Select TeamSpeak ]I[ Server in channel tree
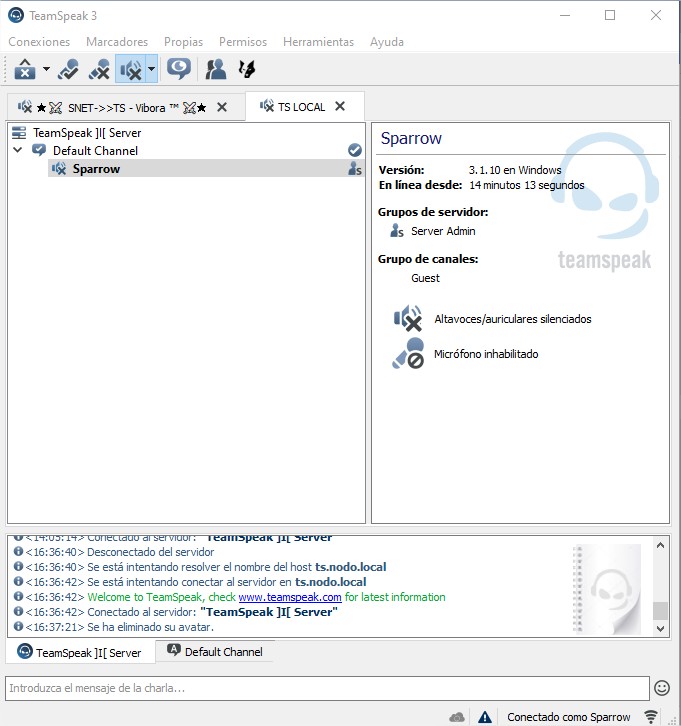This screenshot has height=726, width=681. 87,133
